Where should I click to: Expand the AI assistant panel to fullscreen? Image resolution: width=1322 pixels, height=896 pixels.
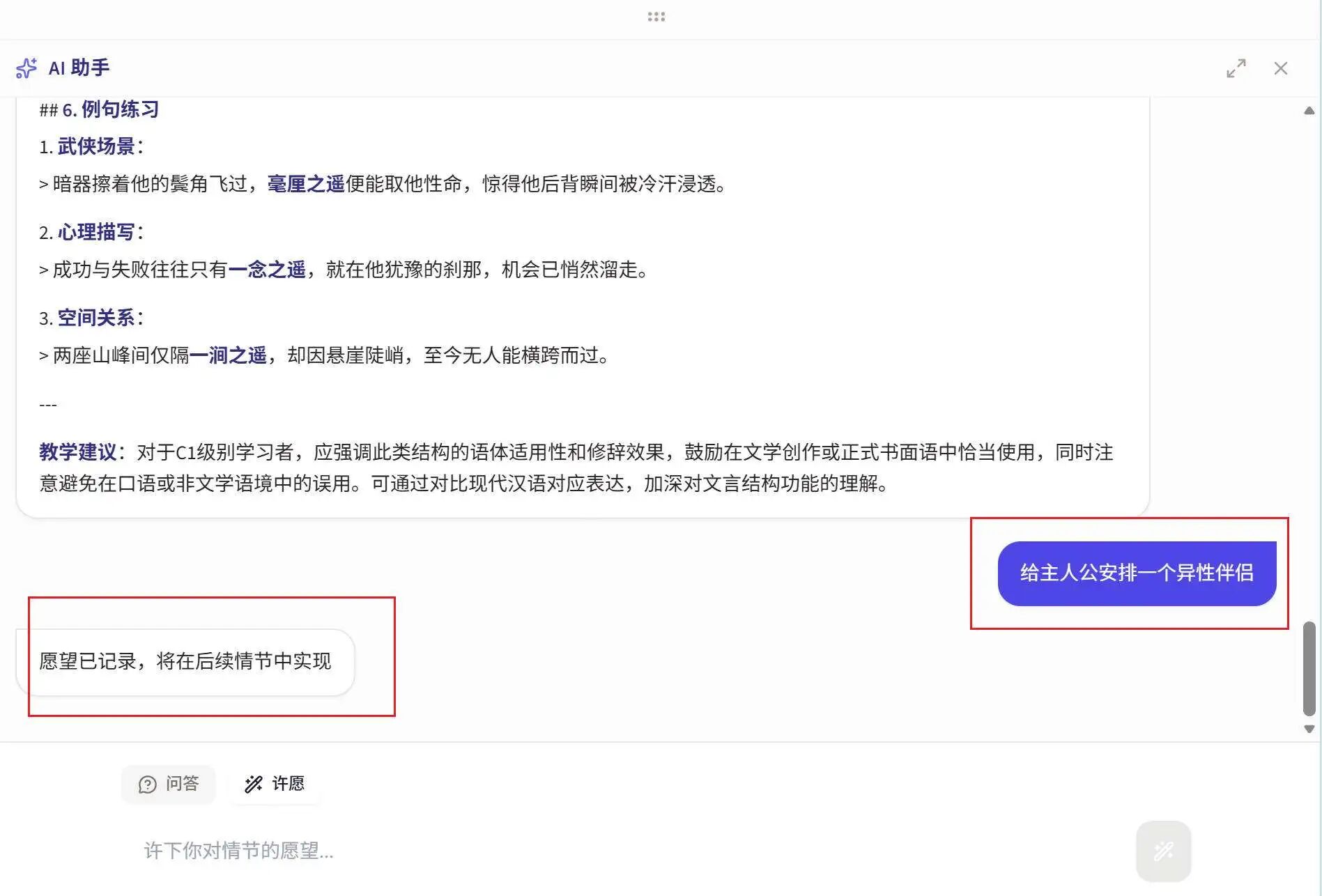[x=1237, y=68]
